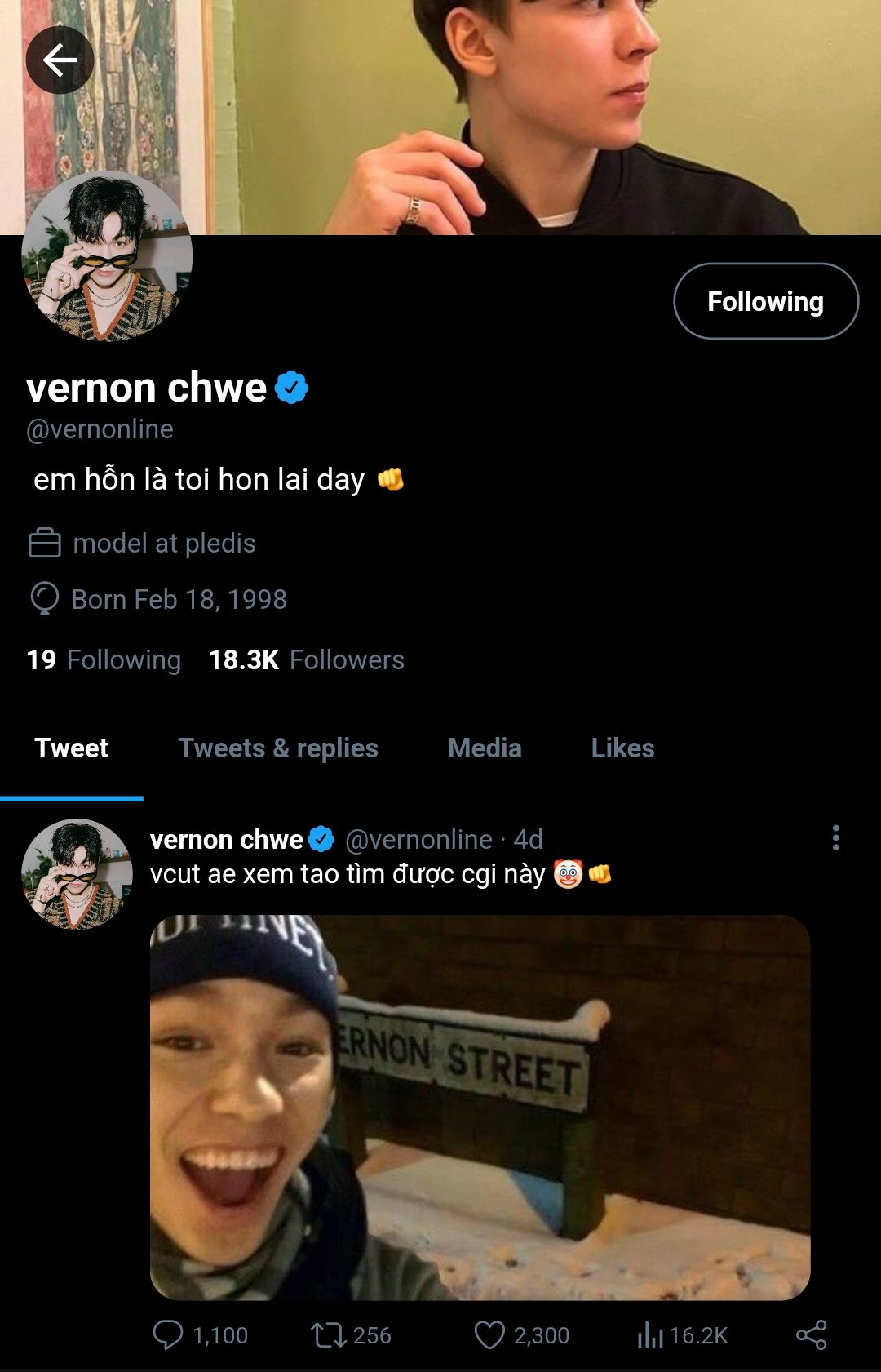Open the Media tab
881x1372 pixels.
(x=485, y=748)
